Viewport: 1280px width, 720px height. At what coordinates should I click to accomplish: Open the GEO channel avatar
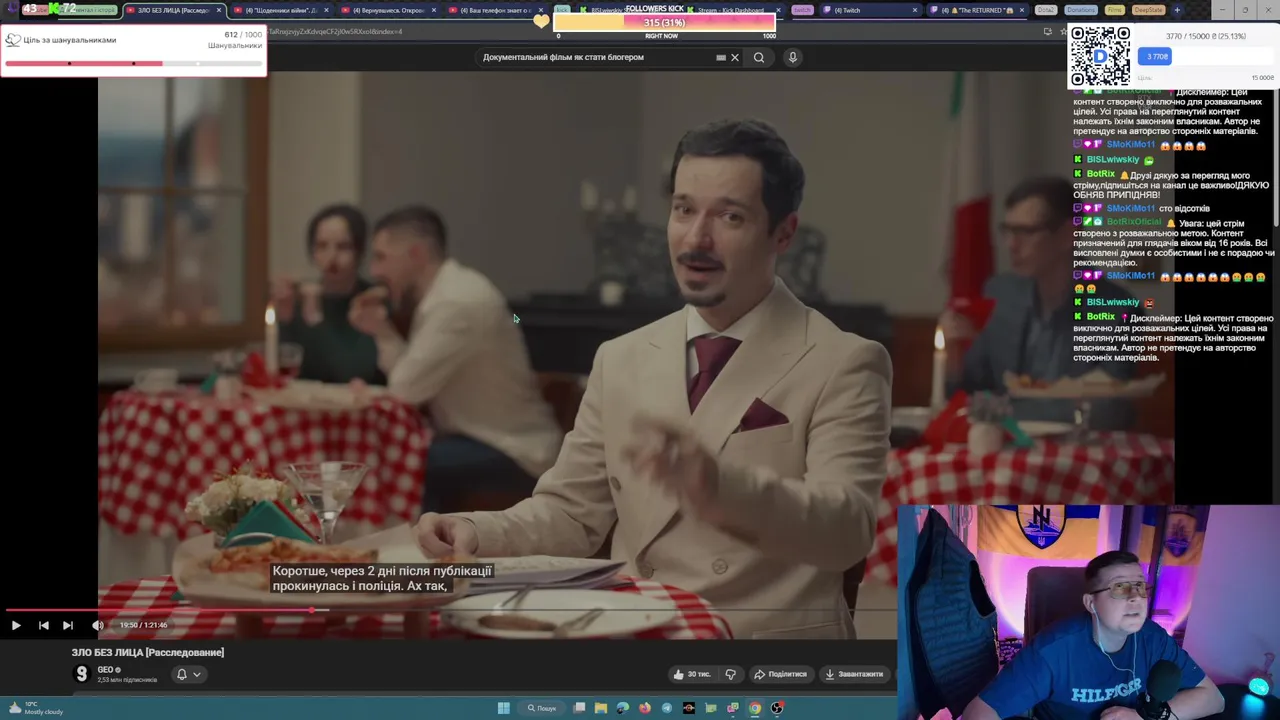click(82, 674)
